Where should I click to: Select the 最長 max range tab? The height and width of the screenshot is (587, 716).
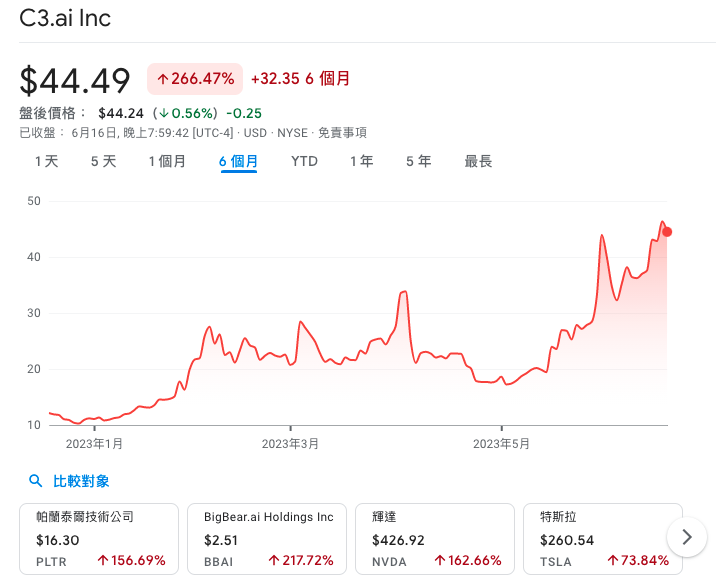pos(478,161)
